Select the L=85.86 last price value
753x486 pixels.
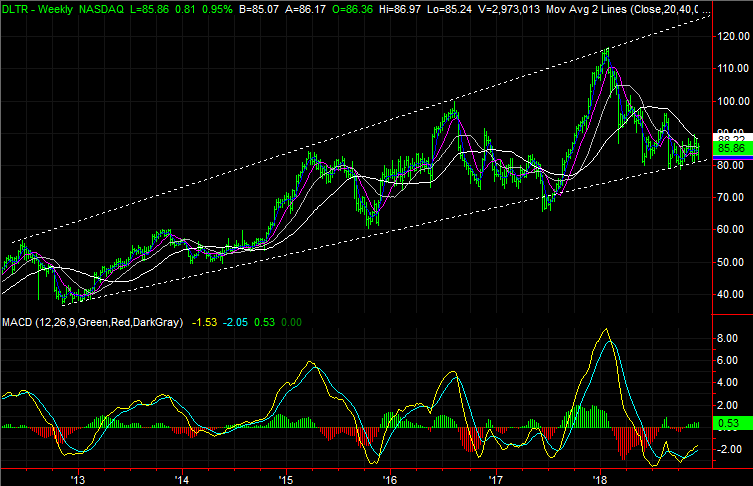(x=149, y=9)
